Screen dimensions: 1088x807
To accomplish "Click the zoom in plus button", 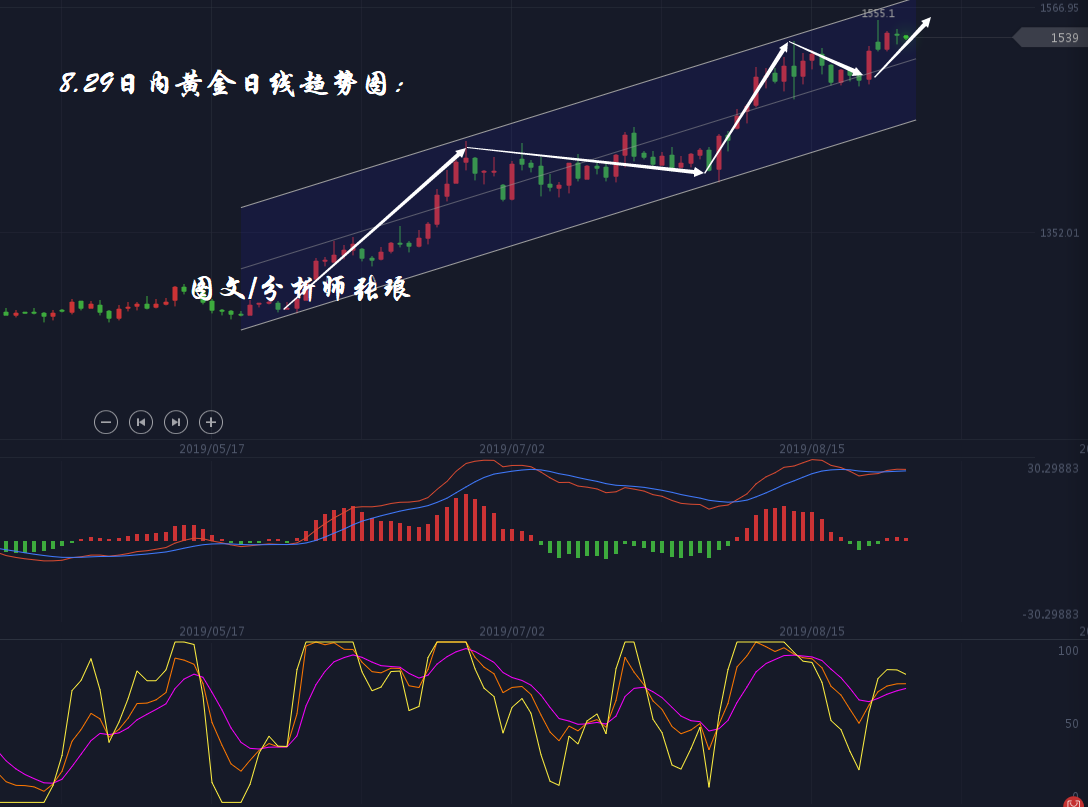I will click(x=211, y=422).
